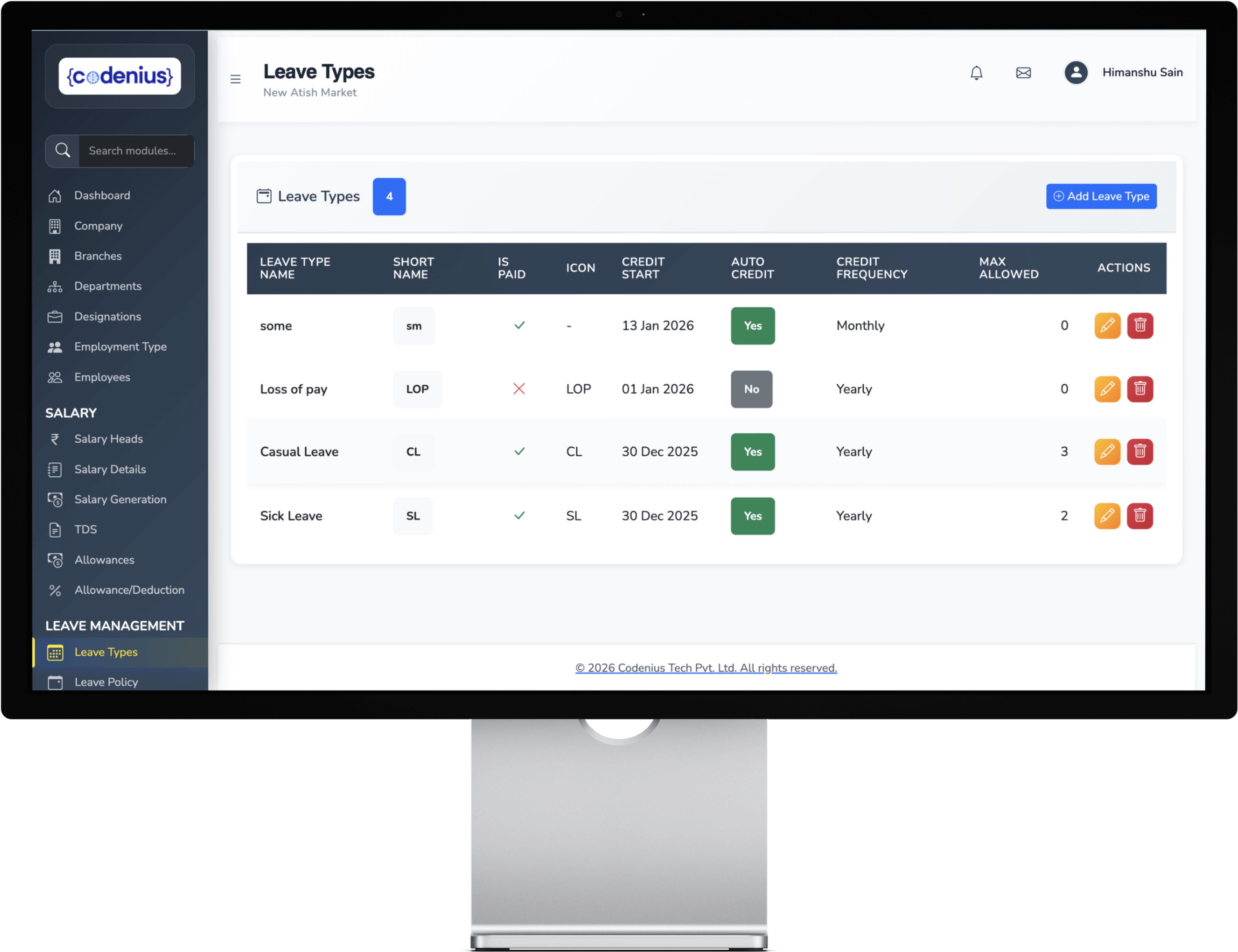Open the mail envelope icon
This screenshot has width=1238, height=952.
(x=1023, y=72)
